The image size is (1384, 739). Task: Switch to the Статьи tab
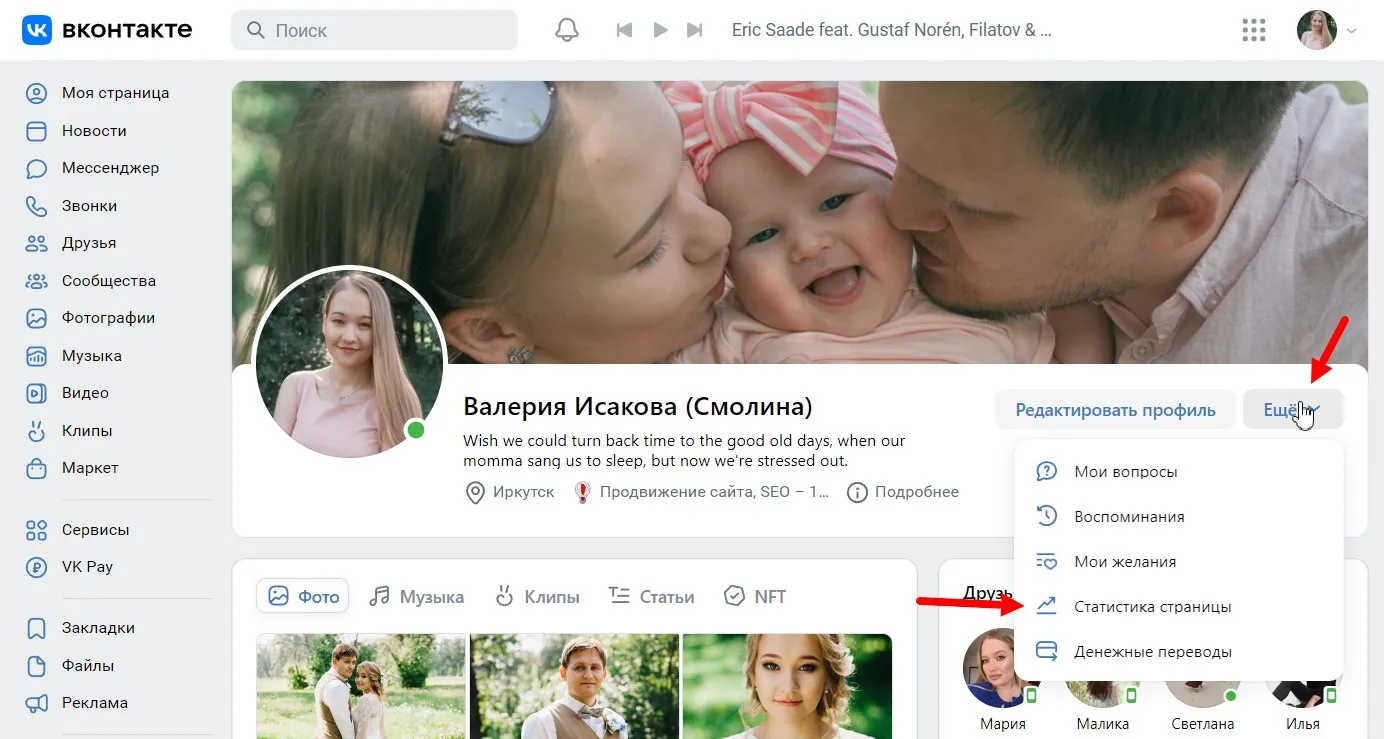(651, 597)
